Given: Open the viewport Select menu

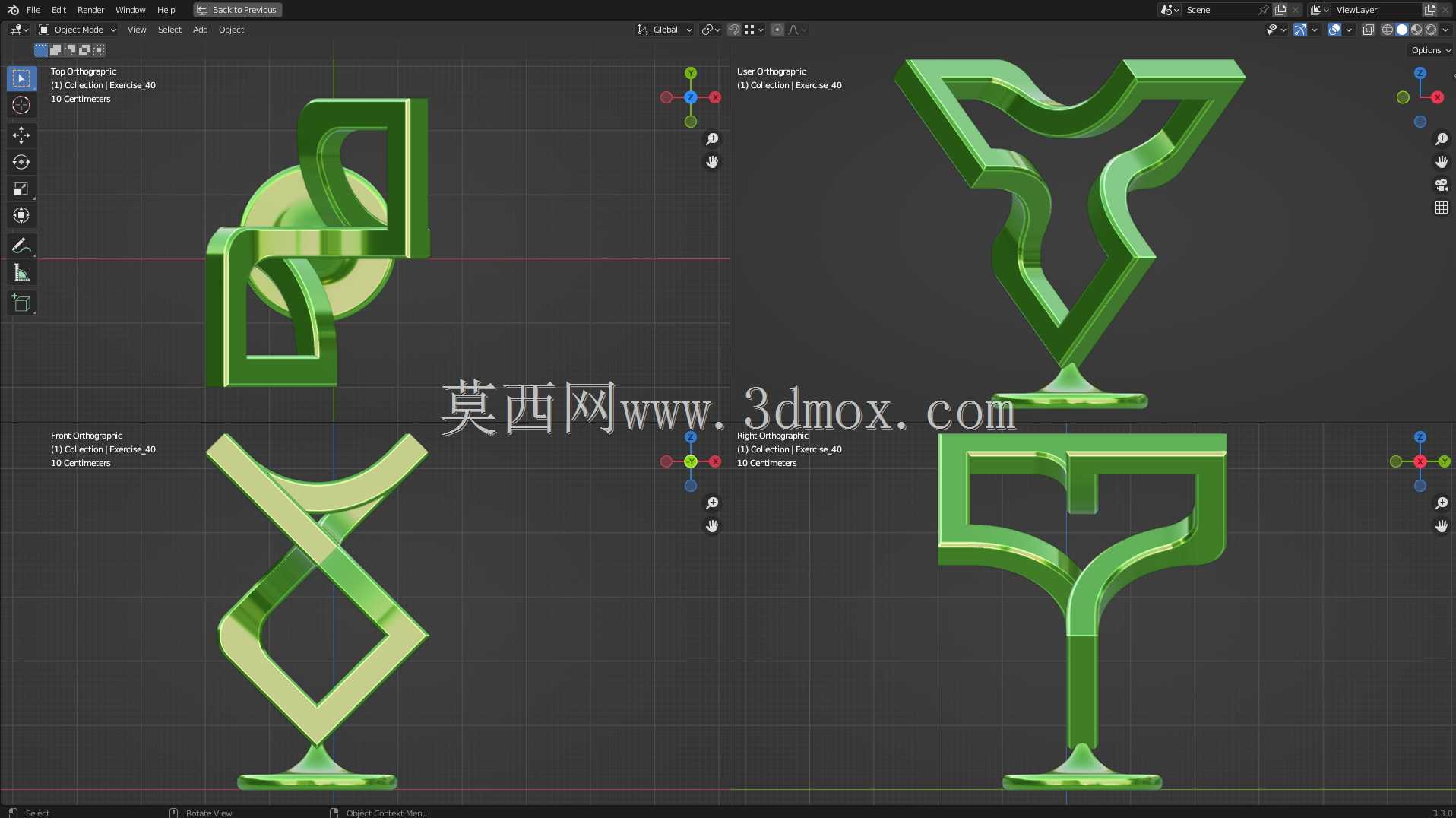Looking at the screenshot, I should pyautogui.click(x=169, y=30).
